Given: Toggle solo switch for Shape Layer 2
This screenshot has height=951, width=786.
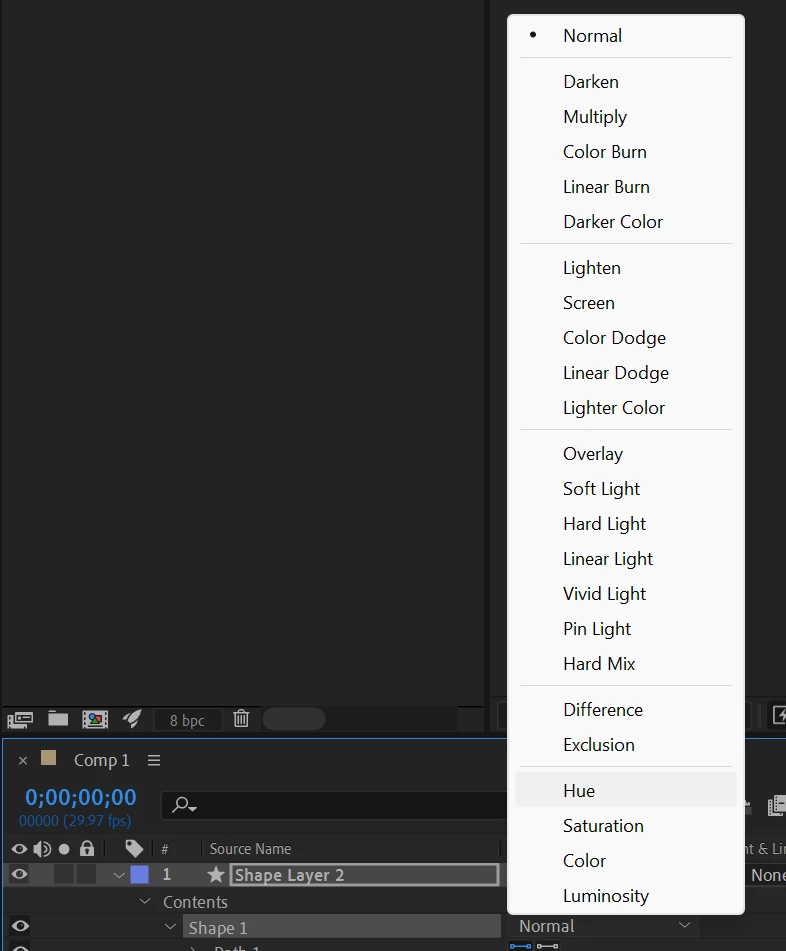Looking at the screenshot, I should (64, 875).
